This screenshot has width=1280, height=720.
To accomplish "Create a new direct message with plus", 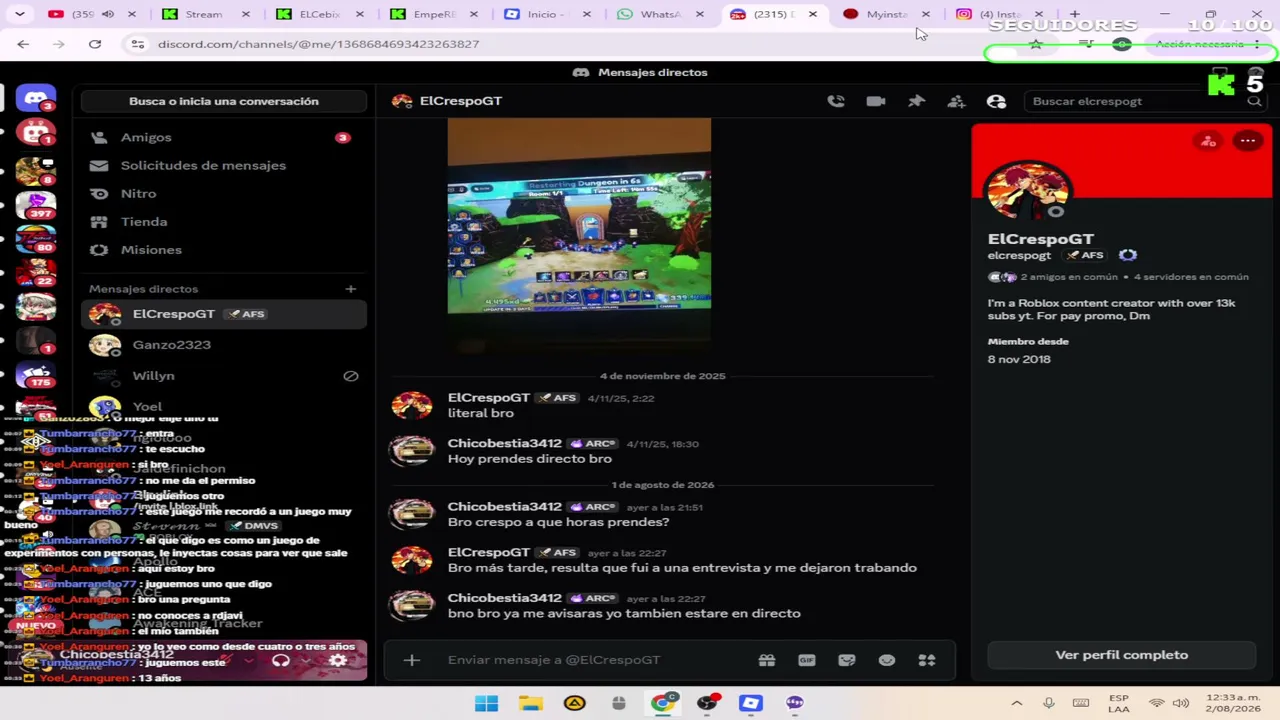I will [x=350, y=289].
